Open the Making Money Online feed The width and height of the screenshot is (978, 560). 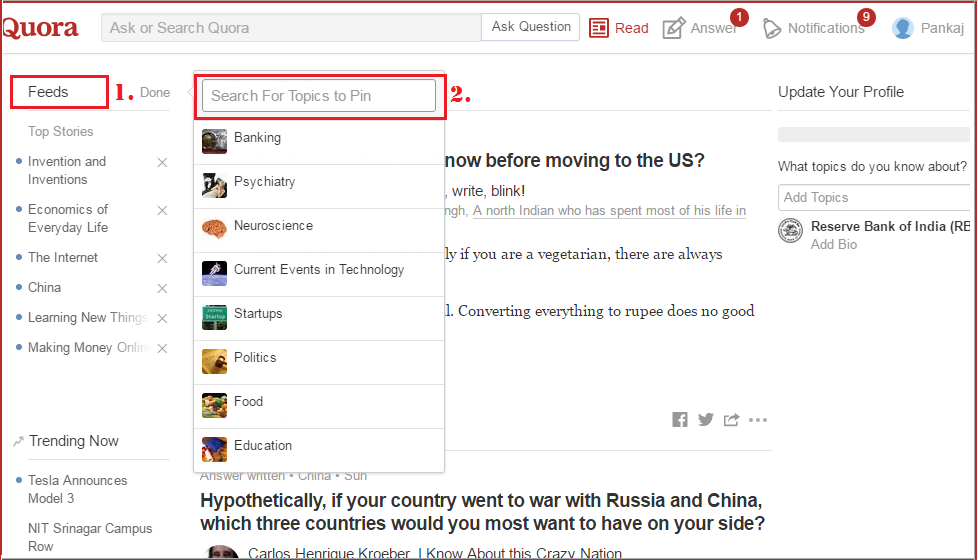88,347
